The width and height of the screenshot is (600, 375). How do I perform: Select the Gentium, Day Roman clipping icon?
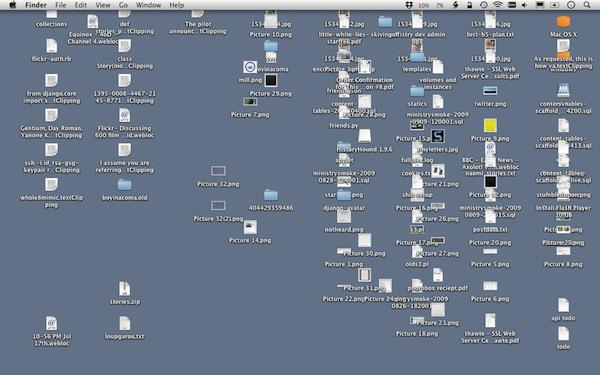click(x=51, y=115)
